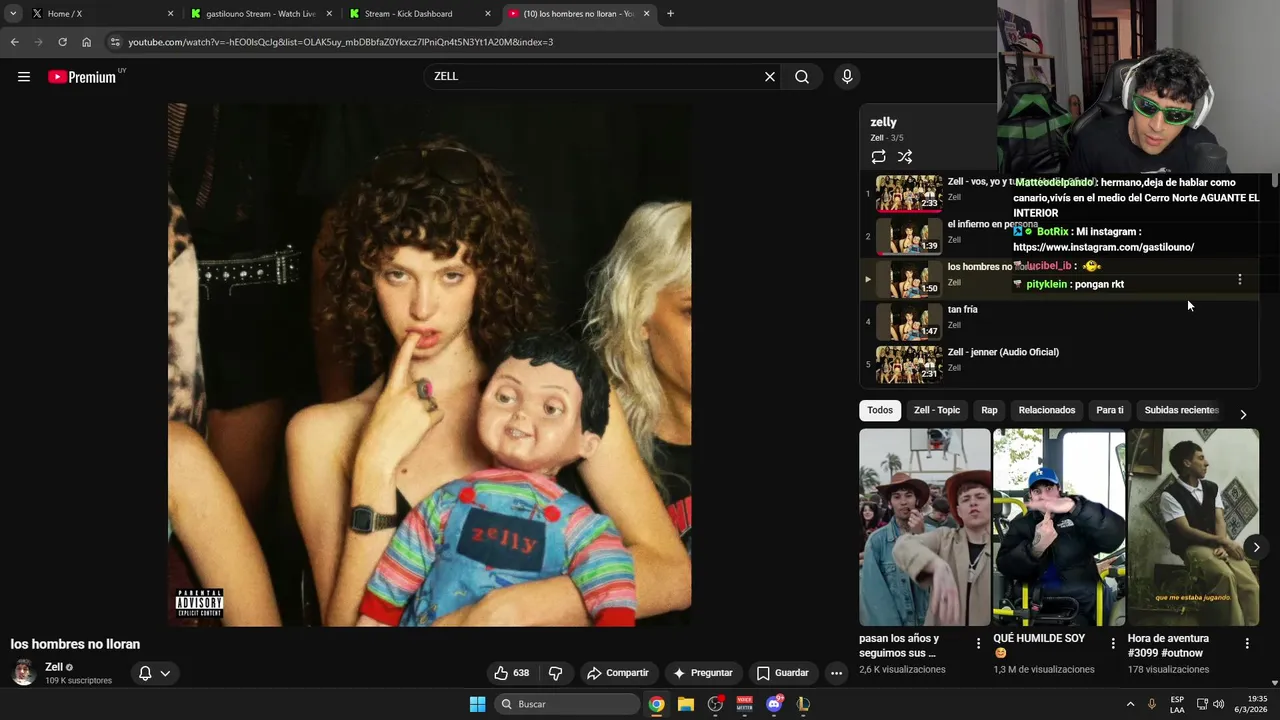The width and height of the screenshot is (1280, 720).
Task: Go to YouTube Premium home logo
Action: point(82,77)
